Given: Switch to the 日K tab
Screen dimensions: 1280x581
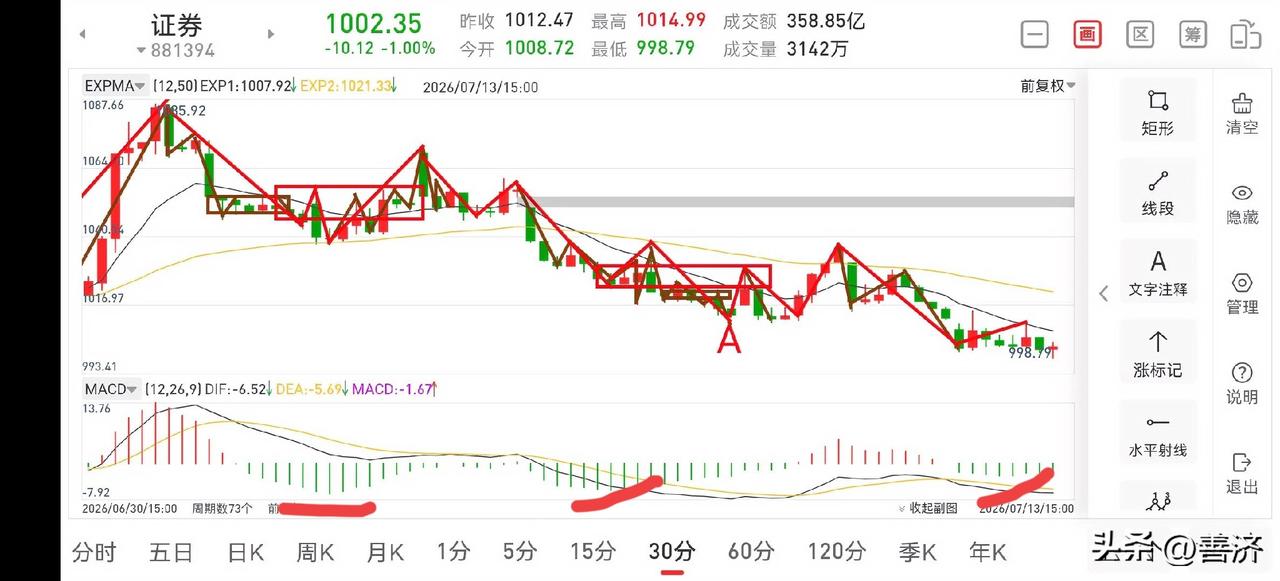Looking at the screenshot, I should tap(245, 551).
